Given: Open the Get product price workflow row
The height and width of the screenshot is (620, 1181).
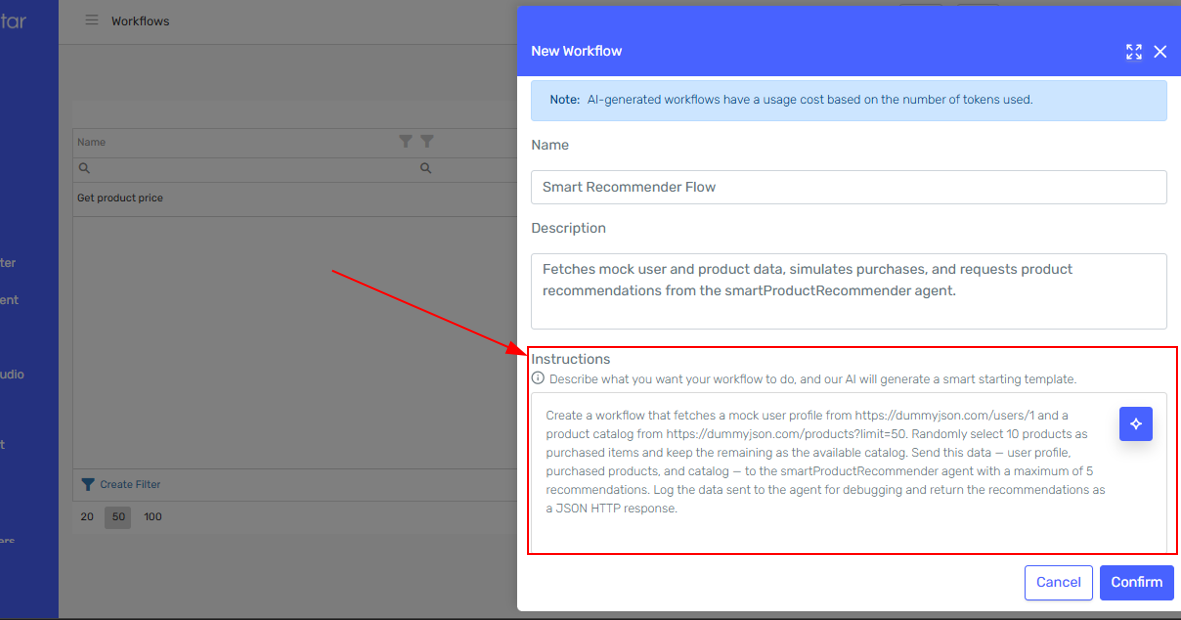Looking at the screenshot, I should tap(120, 198).
